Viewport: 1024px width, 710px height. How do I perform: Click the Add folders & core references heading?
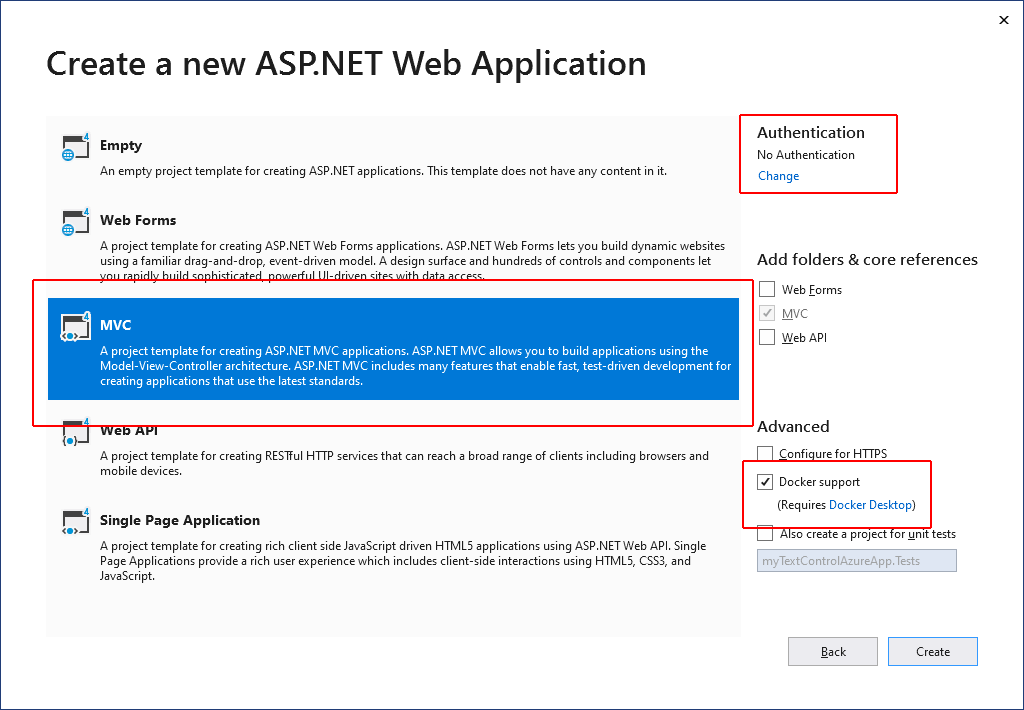coord(867,259)
